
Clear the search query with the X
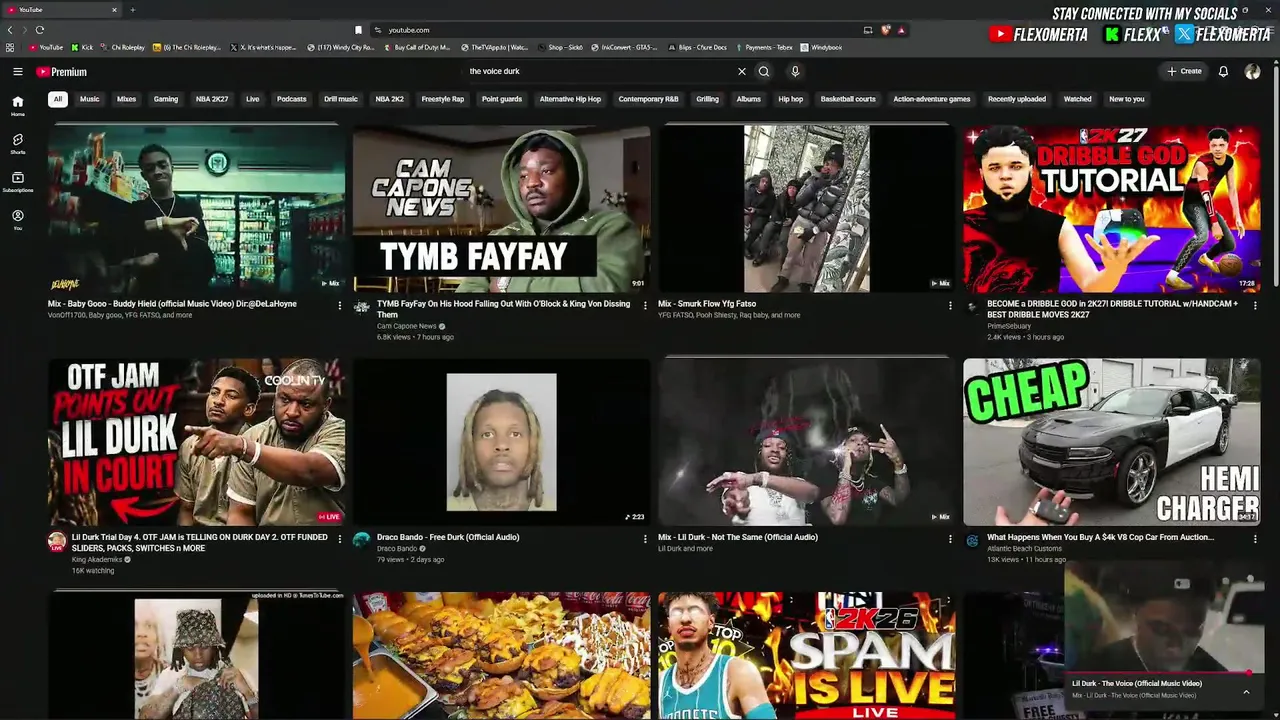pyautogui.click(x=742, y=72)
